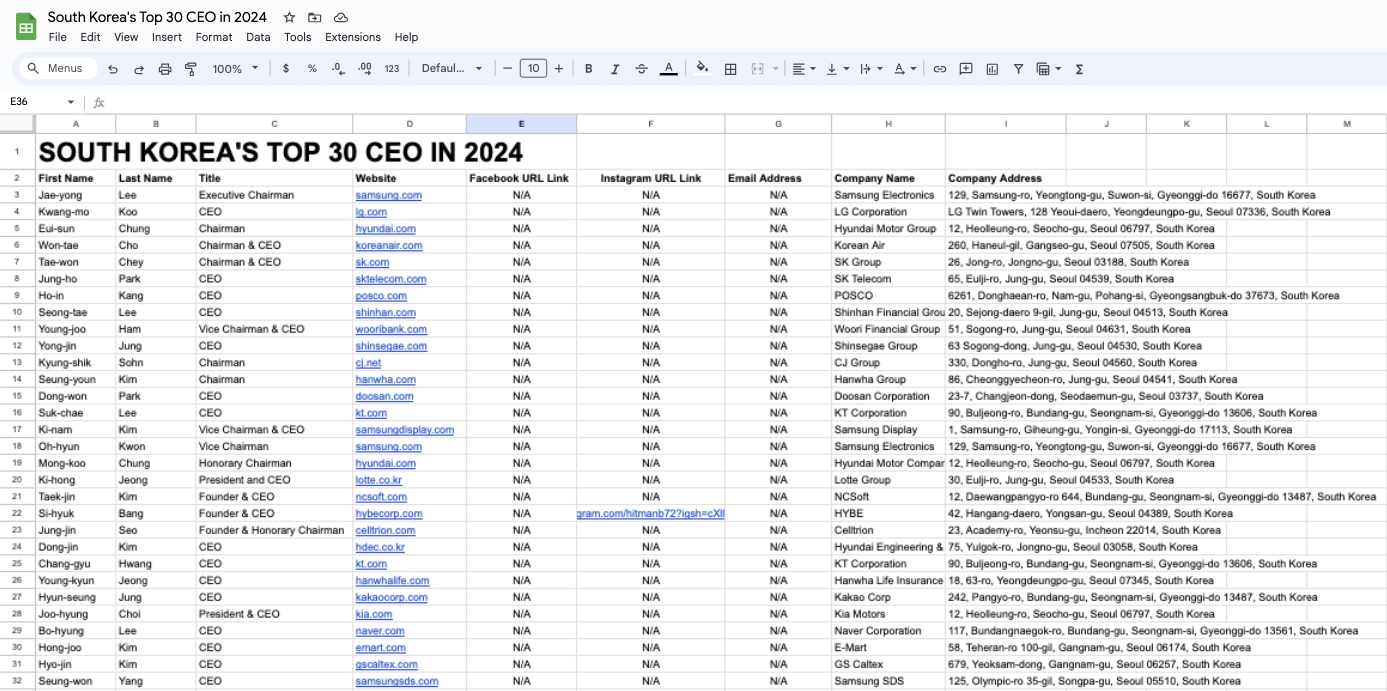Decrease font size with minus button
The height and width of the screenshot is (691, 1387).
tap(508, 69)
